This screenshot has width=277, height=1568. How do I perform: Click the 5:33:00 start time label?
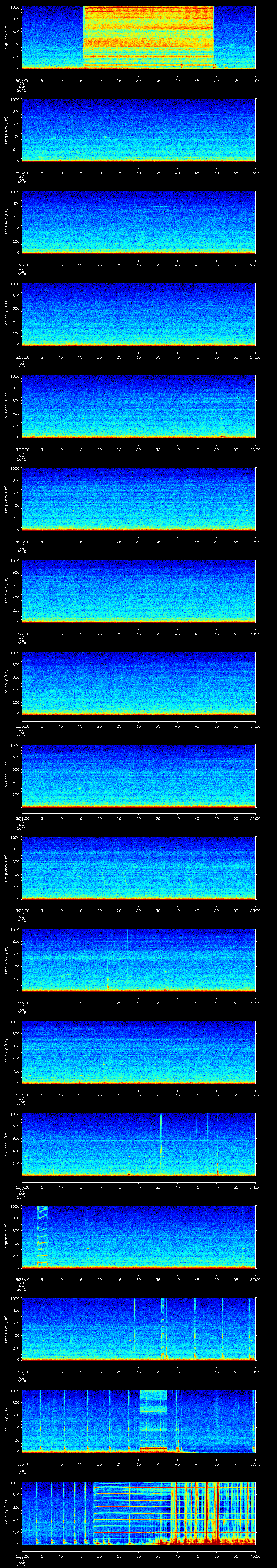(22, 1003)
